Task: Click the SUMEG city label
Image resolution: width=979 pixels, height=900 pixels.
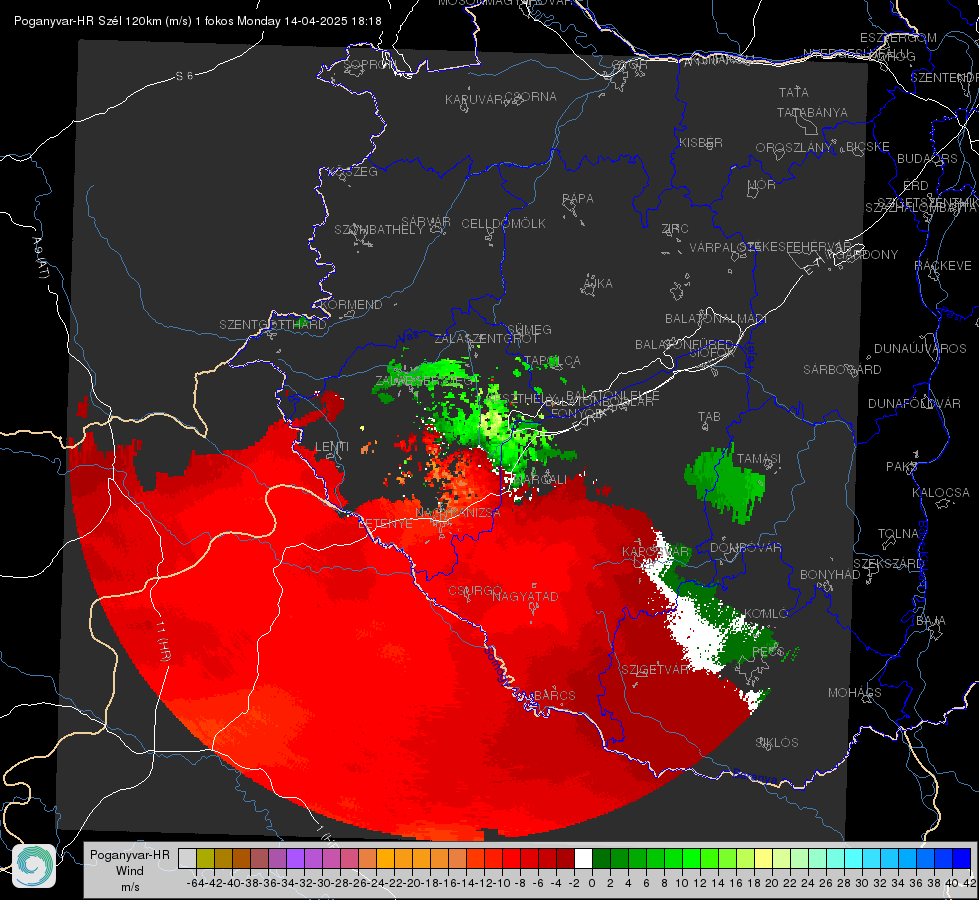Action: tap(529, 329)
